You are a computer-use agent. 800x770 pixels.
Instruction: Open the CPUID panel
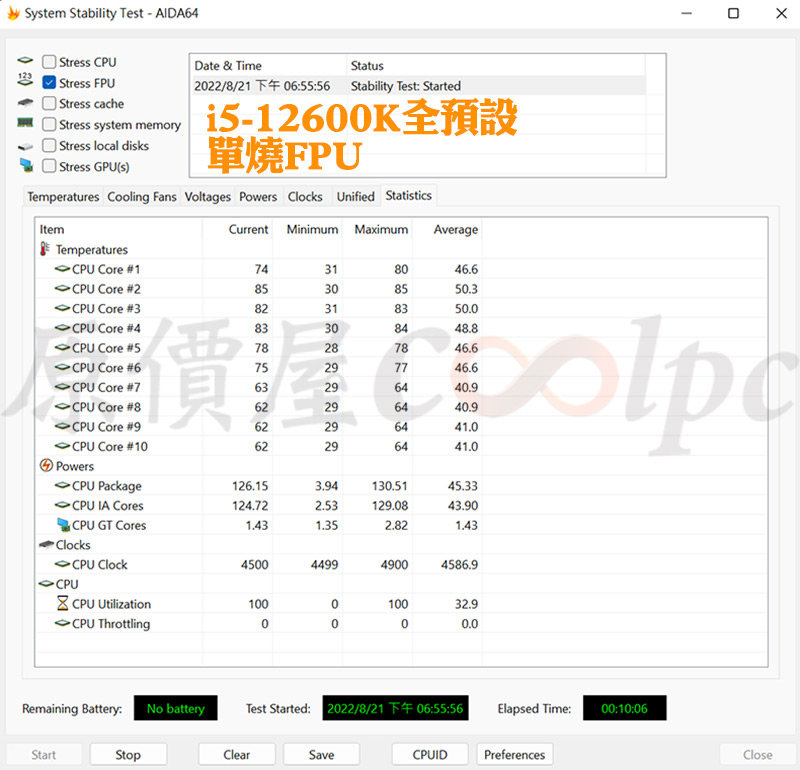pos(430,755)
